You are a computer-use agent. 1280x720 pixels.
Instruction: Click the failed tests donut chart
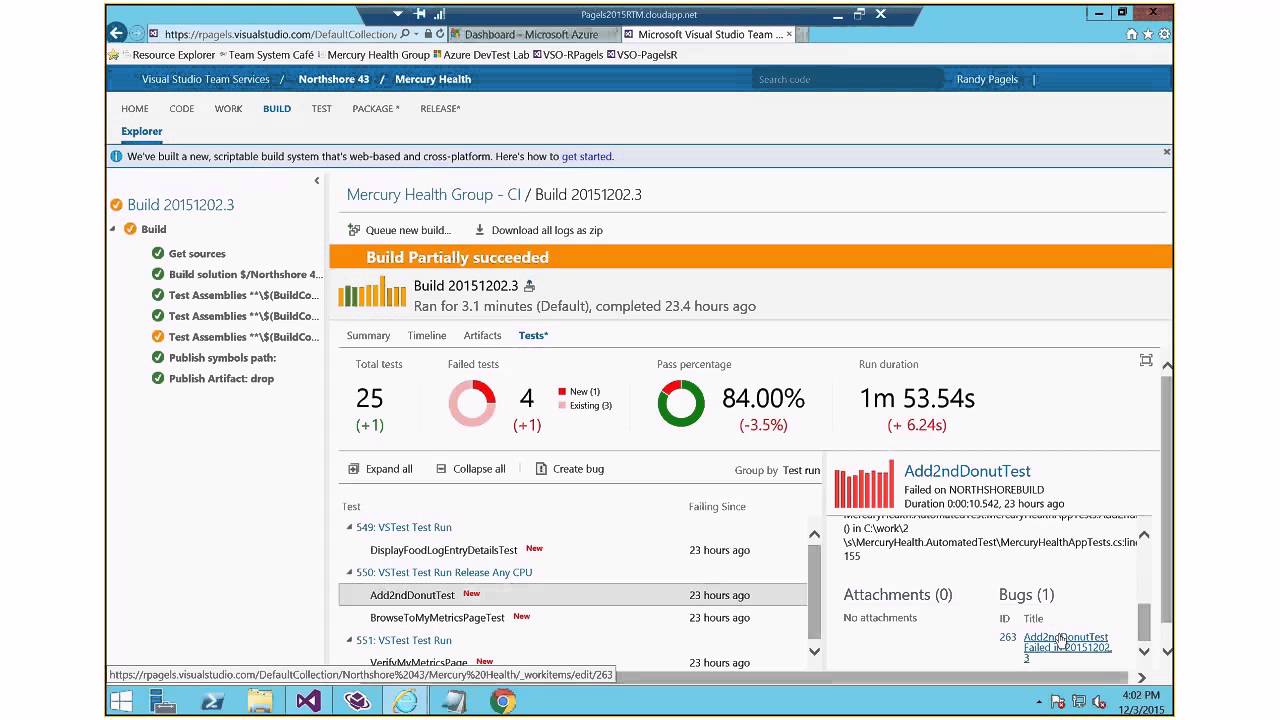pyautogui.click(x=472, y=404)
